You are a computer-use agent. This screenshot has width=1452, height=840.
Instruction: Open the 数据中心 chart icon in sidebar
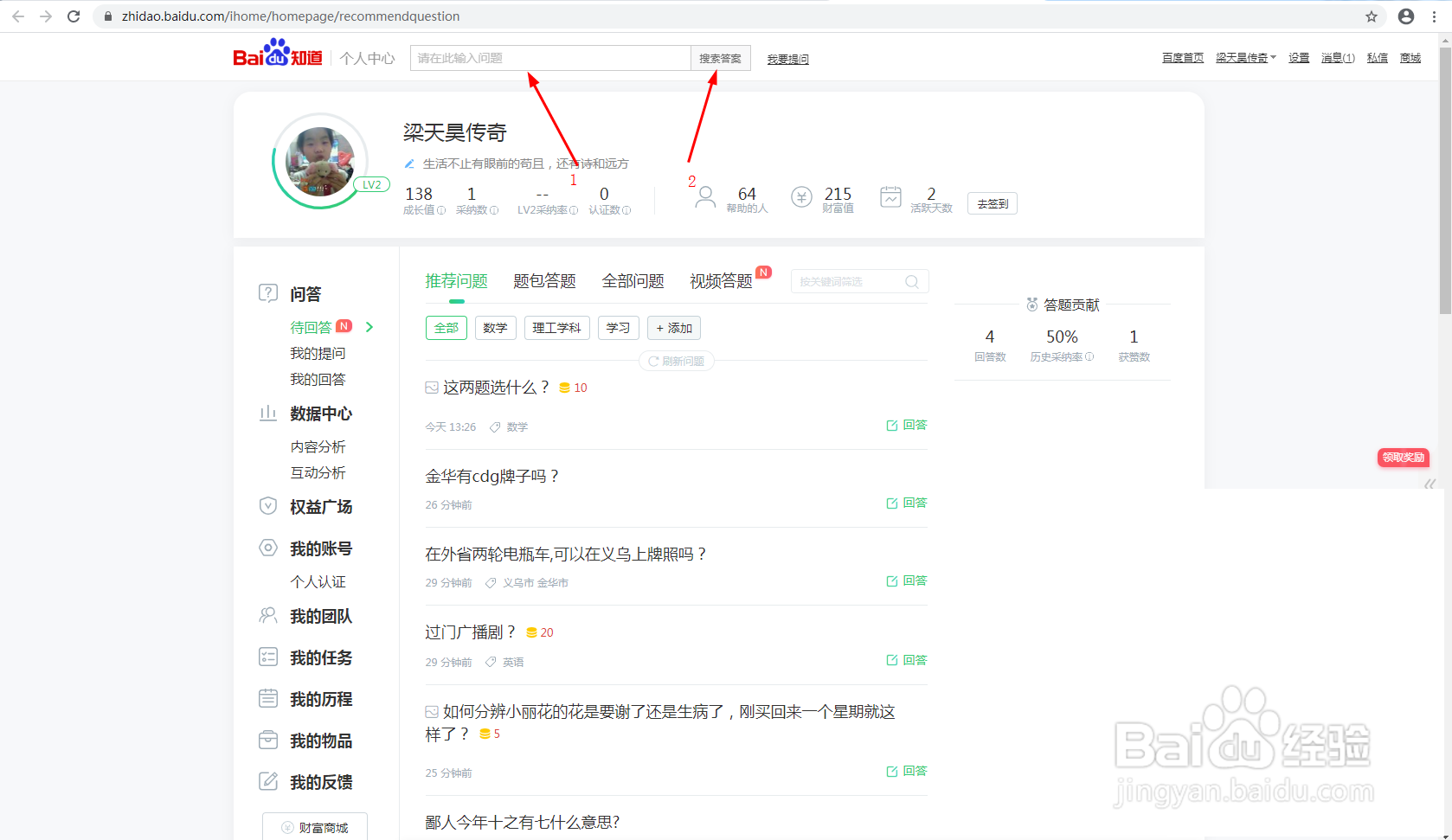[268, 414]
